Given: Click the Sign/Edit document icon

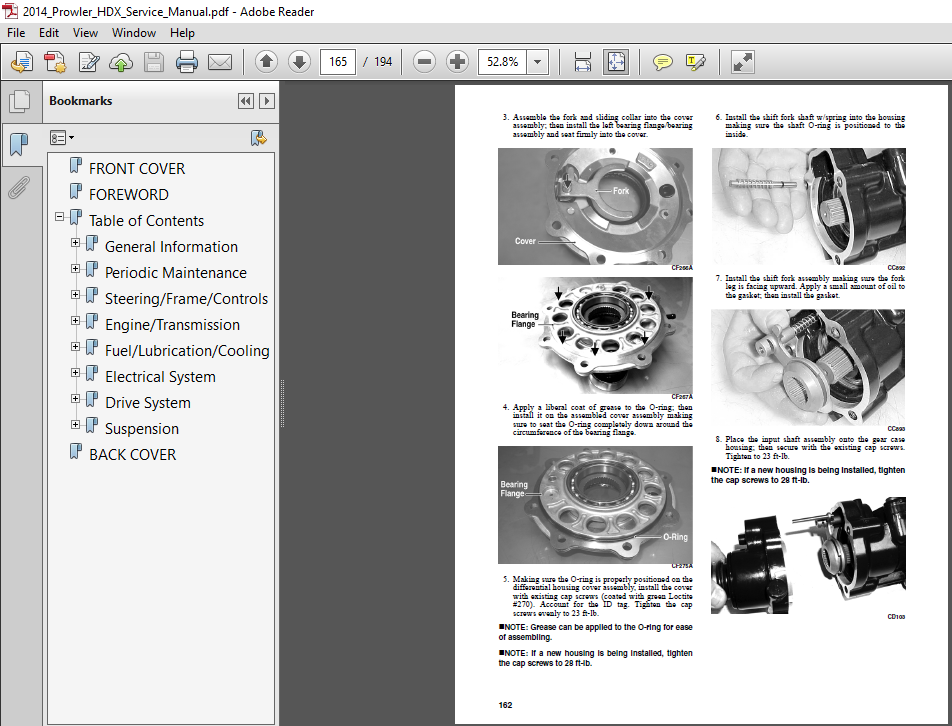Looking at the screenshot, I should click(89, 62).
